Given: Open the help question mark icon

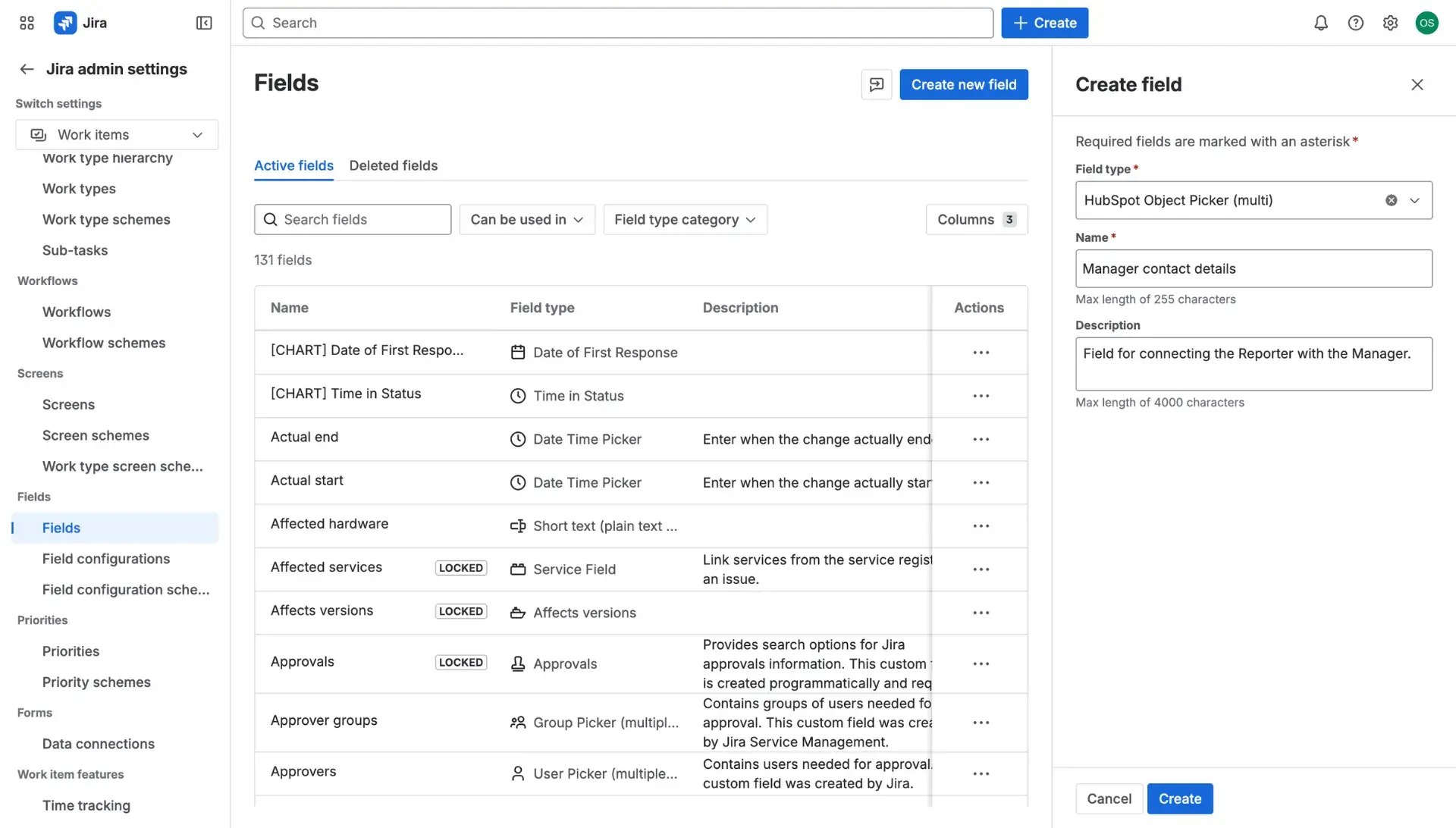Looking at the screenshot, I should (1356, 23).
